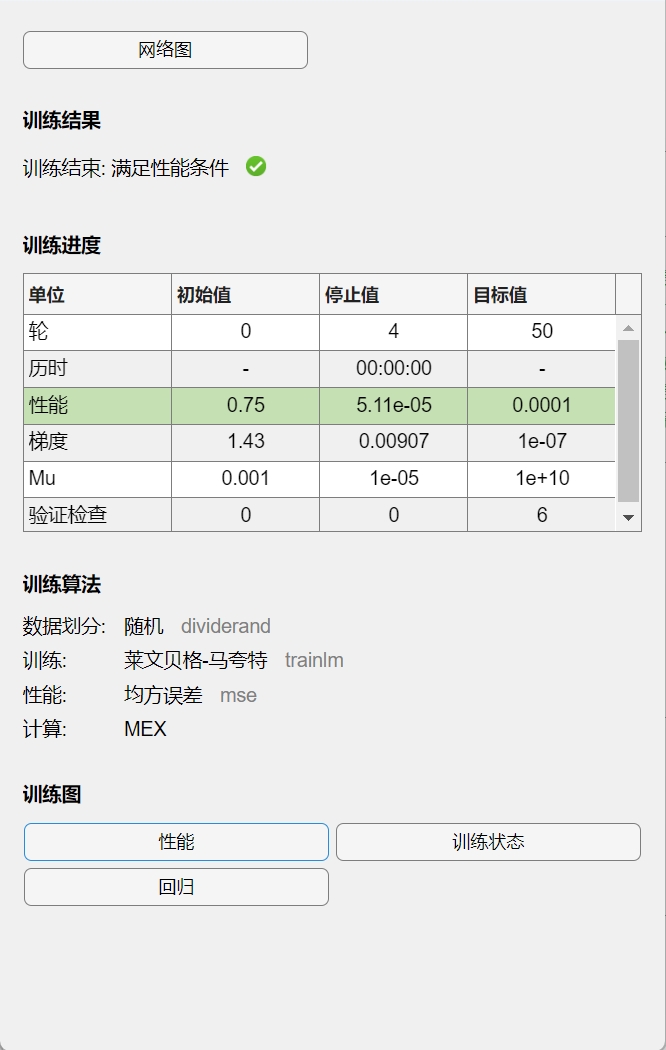Select the Mu row label
The height and width of the screenshot is (1050, 666).
point(97,478)
